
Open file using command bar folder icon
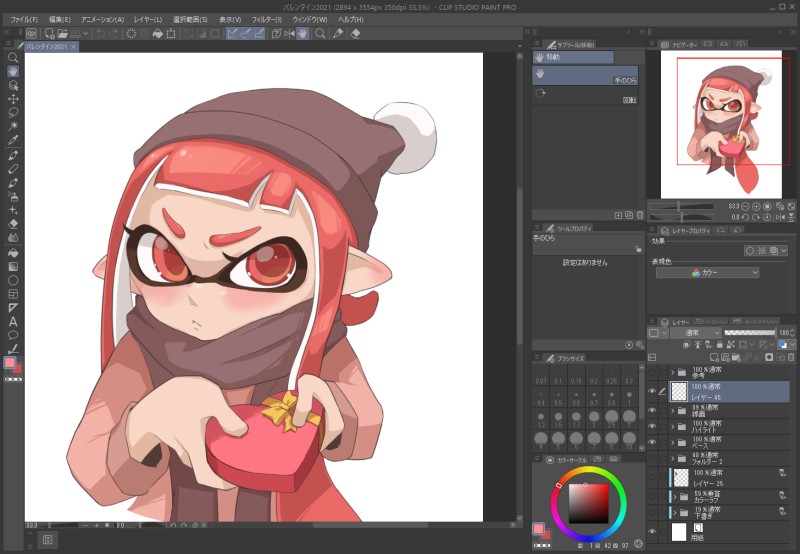62,34
